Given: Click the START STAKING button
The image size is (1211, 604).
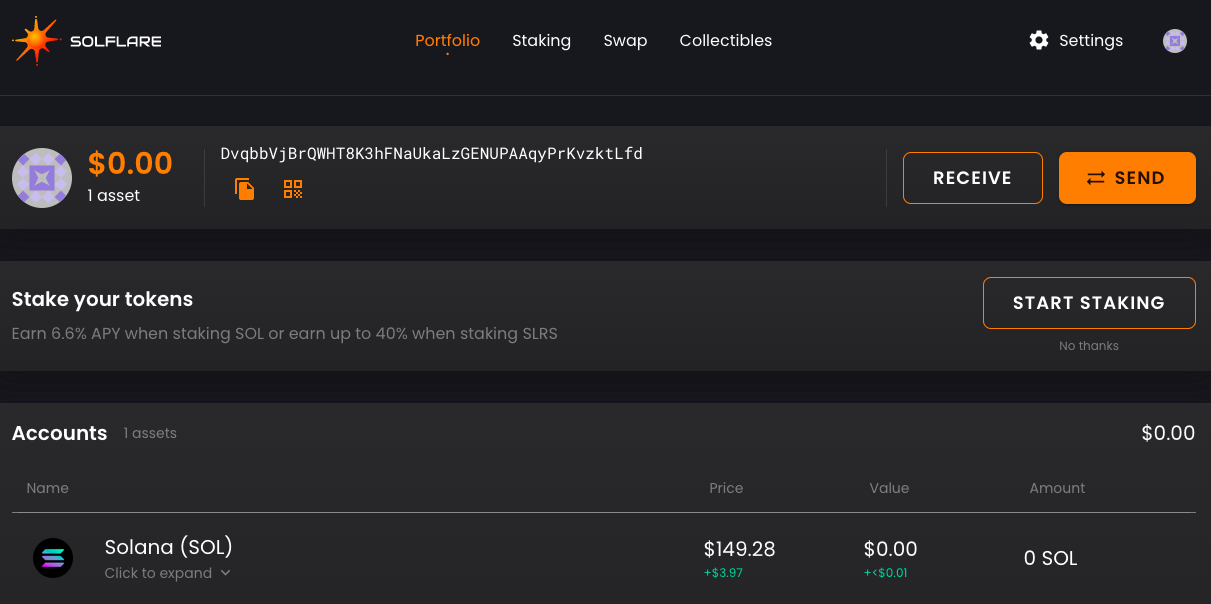Looking at the screenshot, I should [x=1089, y=303].
